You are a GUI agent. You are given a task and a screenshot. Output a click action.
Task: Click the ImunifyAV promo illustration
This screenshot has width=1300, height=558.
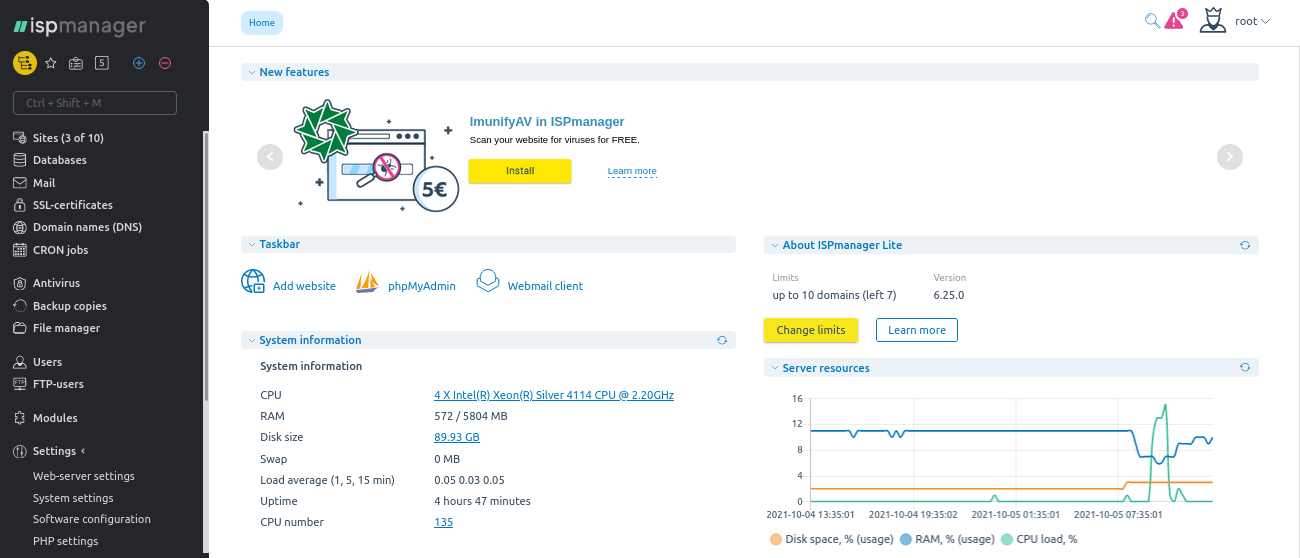pos(378,156)
